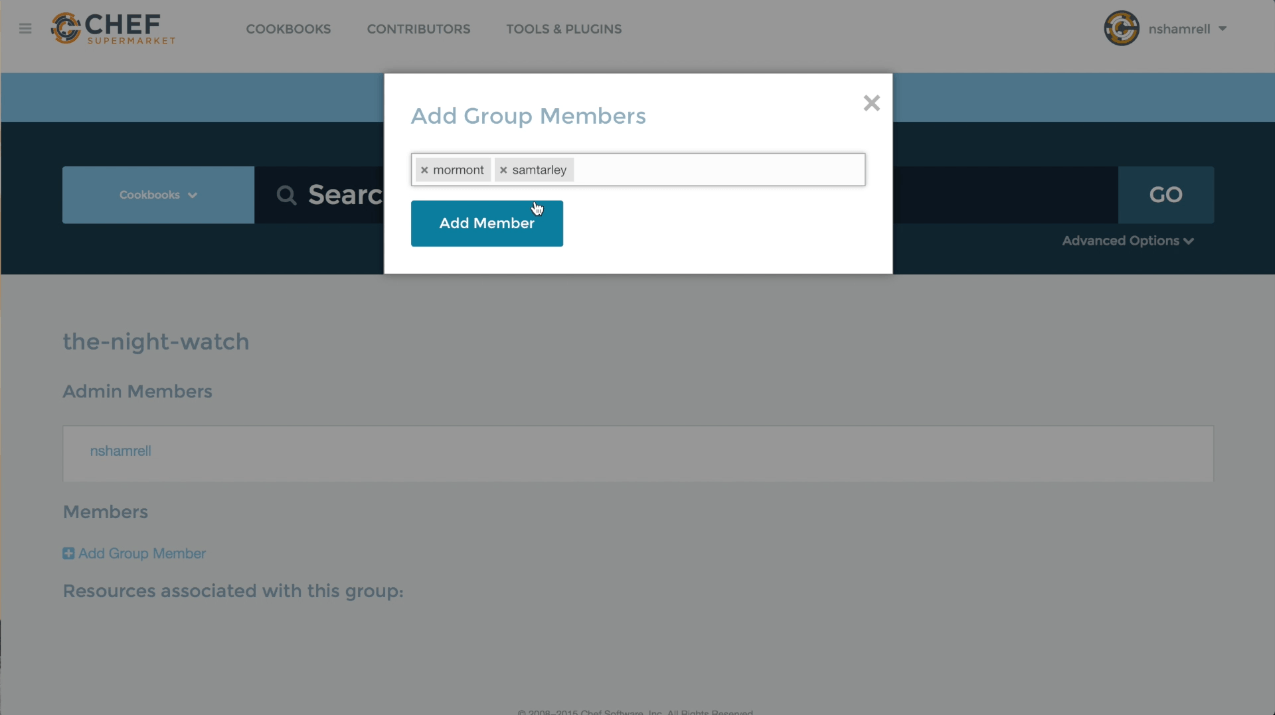This screenshot has height=715, width=1275.
Task: Click the search magnifying glass icon
Action: 287,194
